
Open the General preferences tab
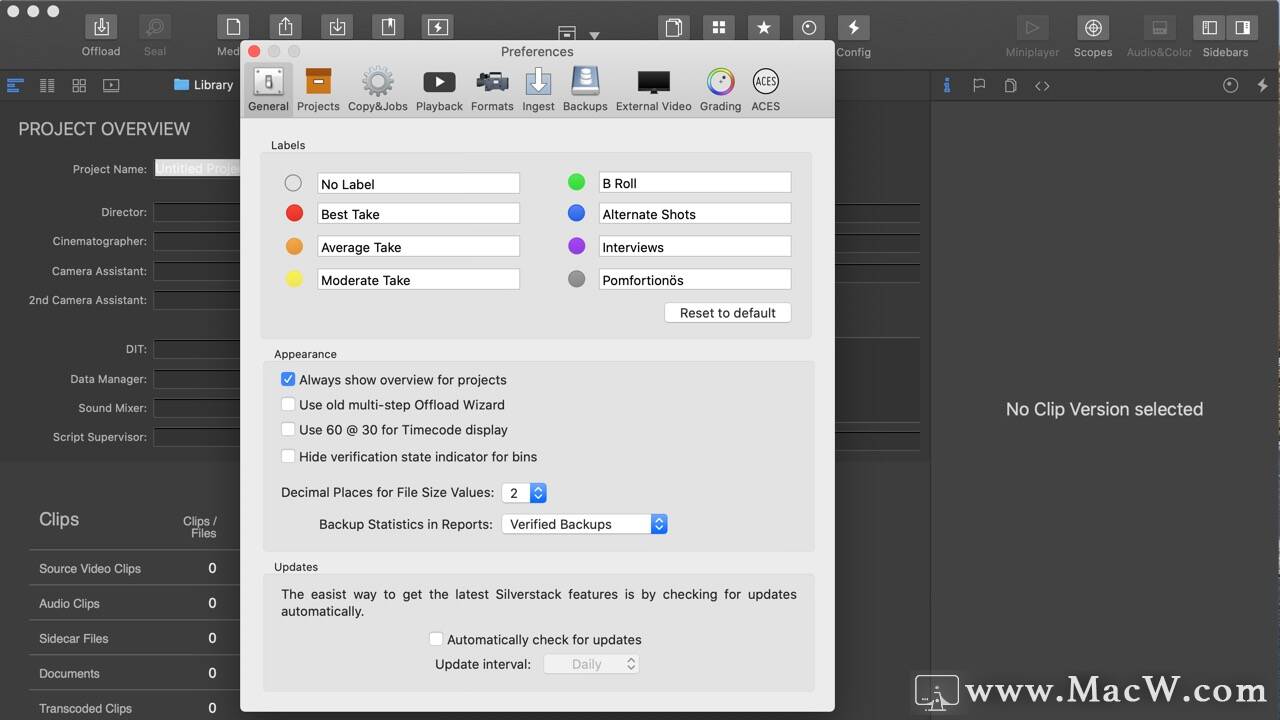268,89
